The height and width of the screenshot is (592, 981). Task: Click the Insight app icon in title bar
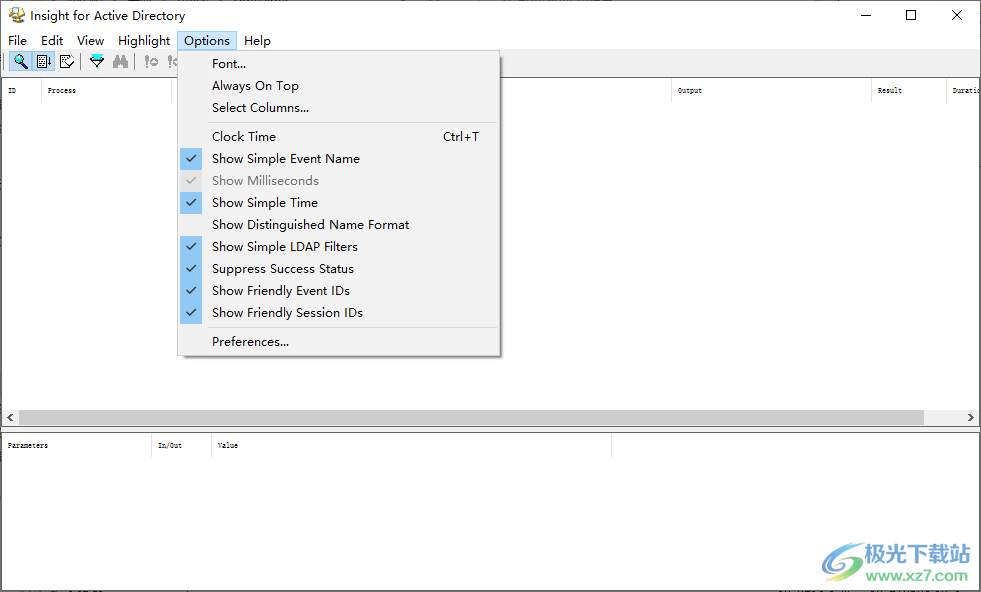17,15
